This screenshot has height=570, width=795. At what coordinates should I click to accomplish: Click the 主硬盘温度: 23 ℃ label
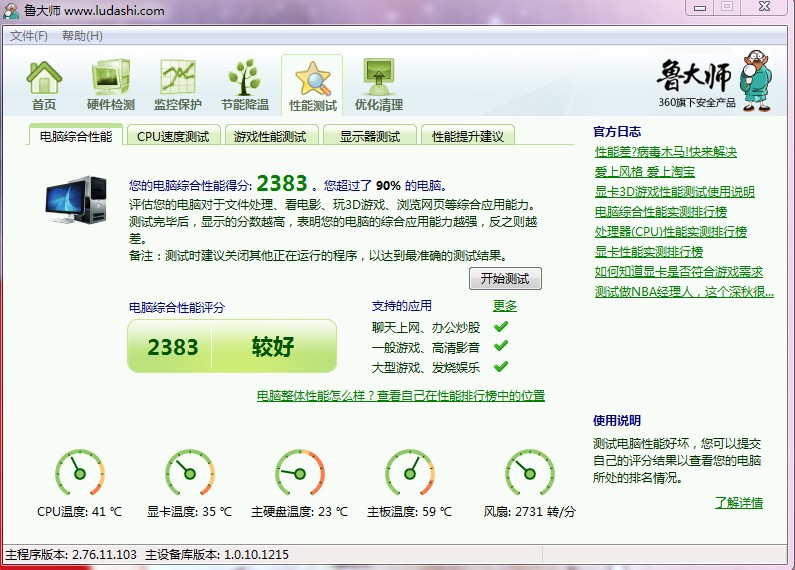299,511
